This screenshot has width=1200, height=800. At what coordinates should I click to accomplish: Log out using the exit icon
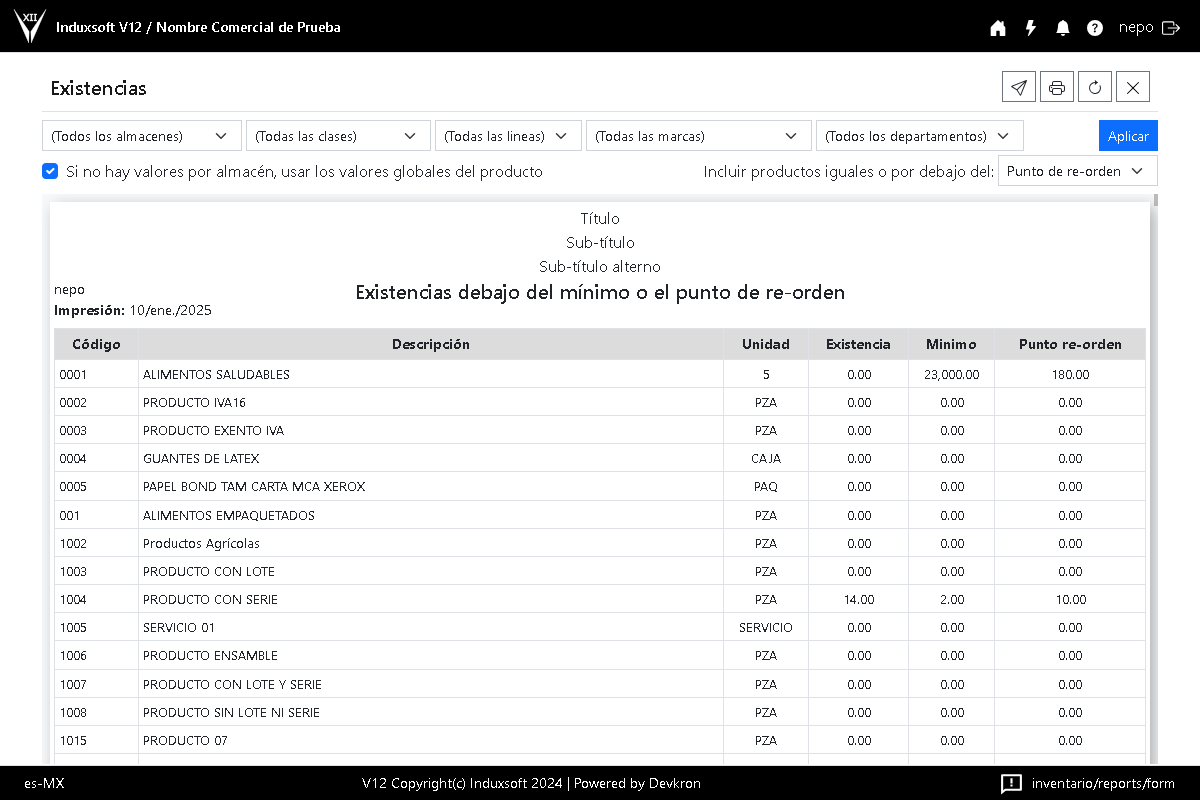pyautogui.click(x=1171, y=28)
